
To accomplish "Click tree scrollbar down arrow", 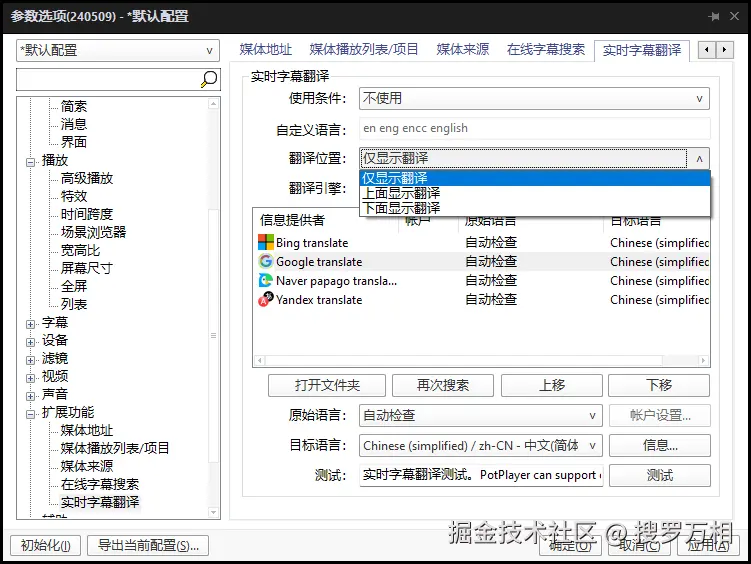I will click(214, 512).
